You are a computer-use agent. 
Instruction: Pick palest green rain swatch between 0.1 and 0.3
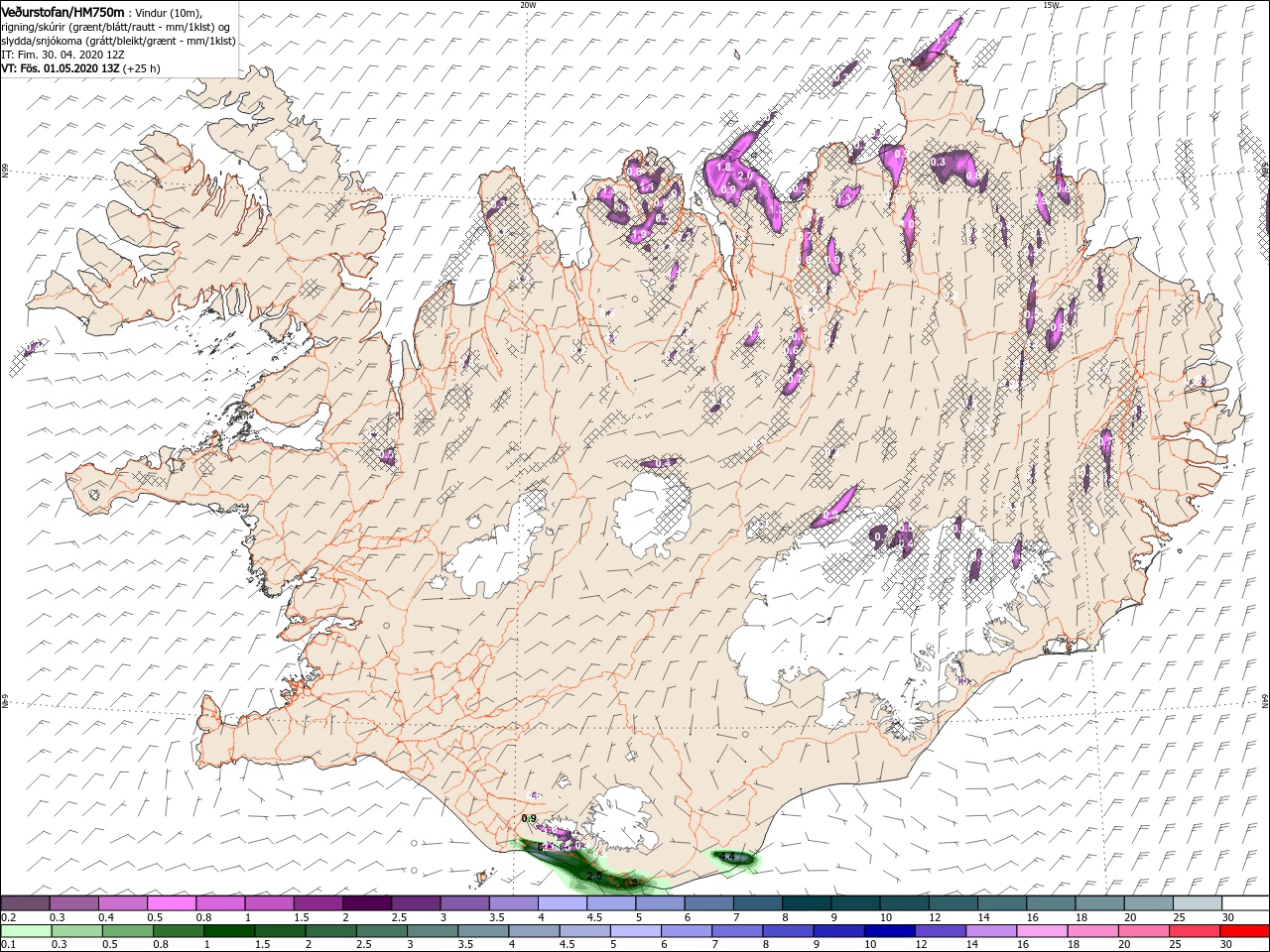[x=25, y=930]
